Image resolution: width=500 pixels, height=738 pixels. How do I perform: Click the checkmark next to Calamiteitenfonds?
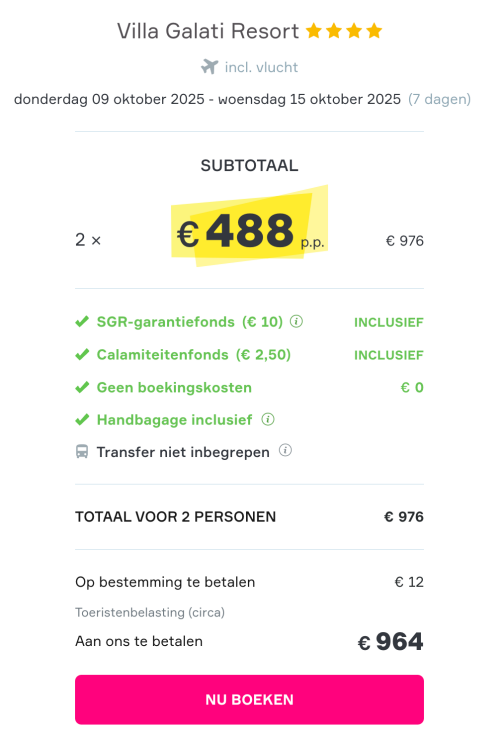click(x=82, y=354)
